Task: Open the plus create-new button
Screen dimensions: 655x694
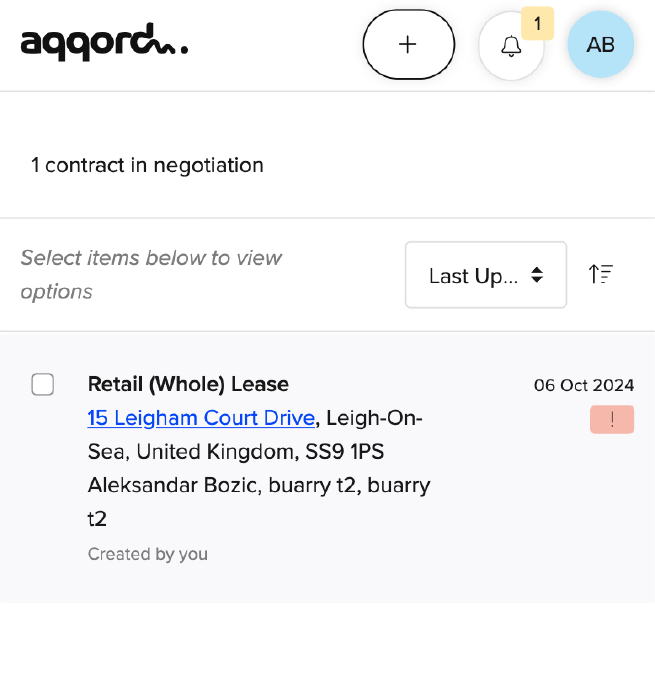Action: [x=408, y=45]
